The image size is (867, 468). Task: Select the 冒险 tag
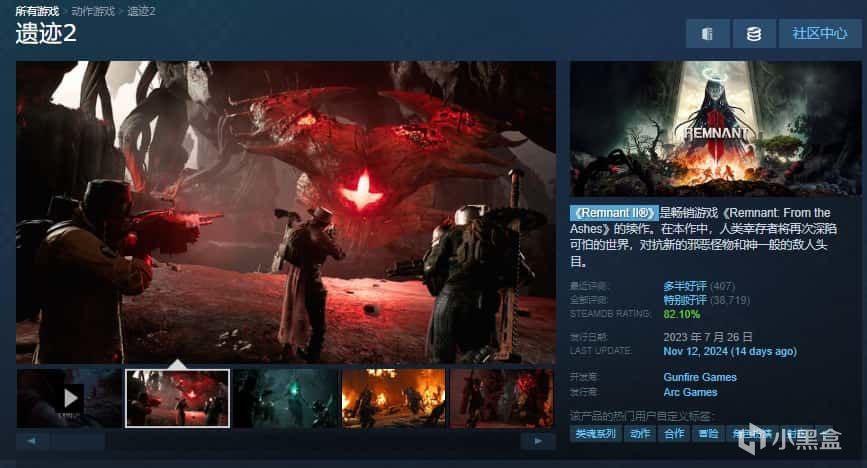708,434
